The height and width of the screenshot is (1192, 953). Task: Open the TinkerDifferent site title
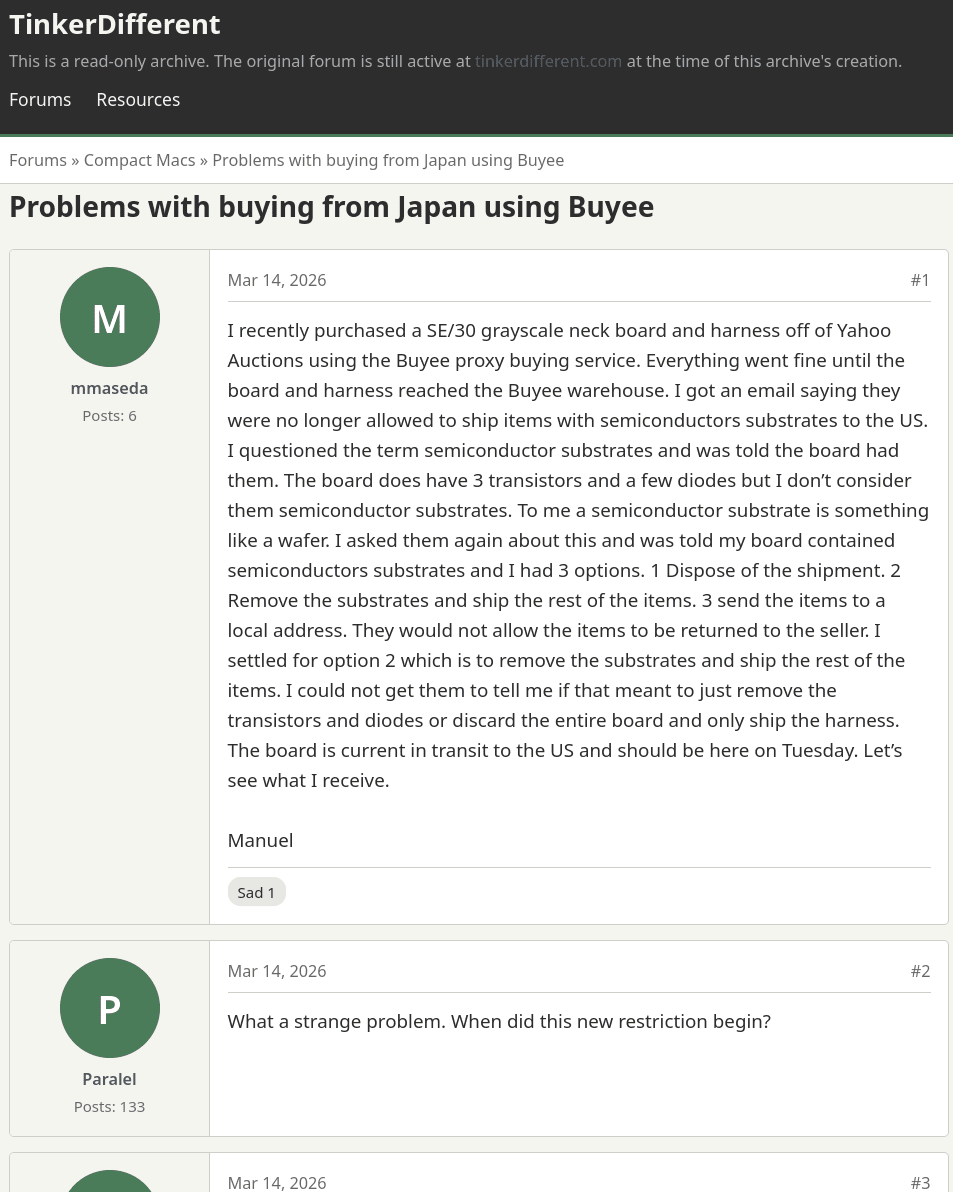[x=115, y=24]
